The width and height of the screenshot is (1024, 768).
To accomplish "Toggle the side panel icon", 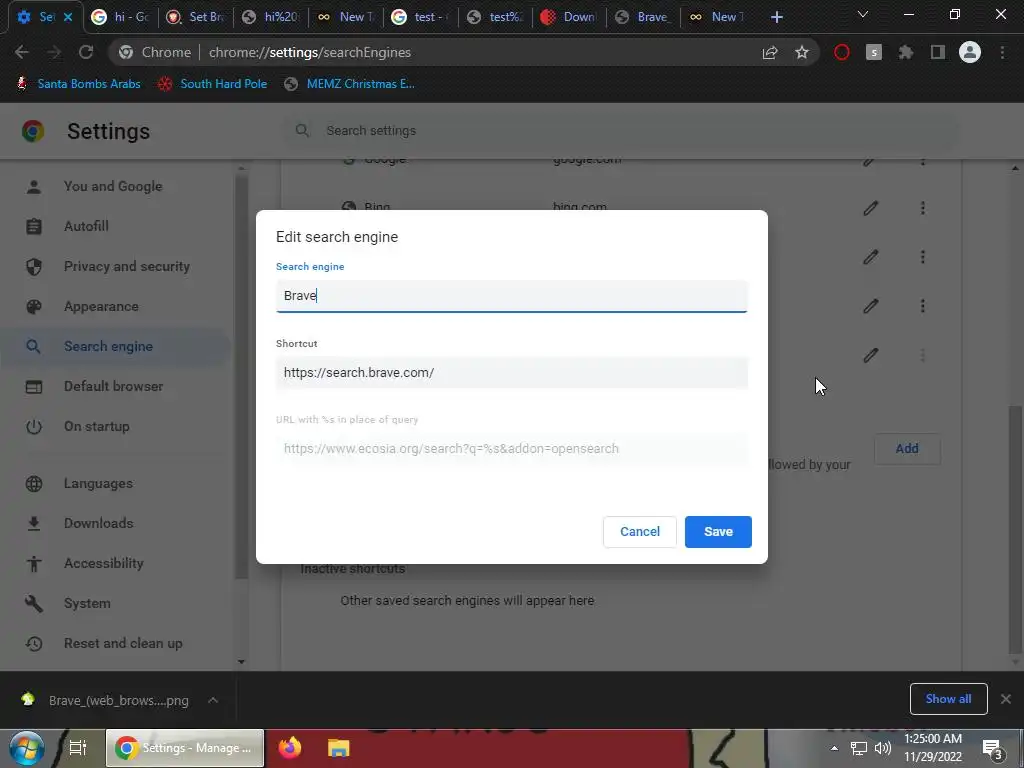I will [x=937, y=52].
